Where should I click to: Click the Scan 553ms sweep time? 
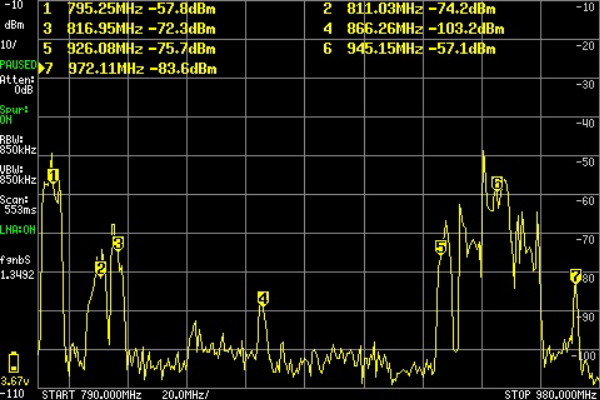17,205
